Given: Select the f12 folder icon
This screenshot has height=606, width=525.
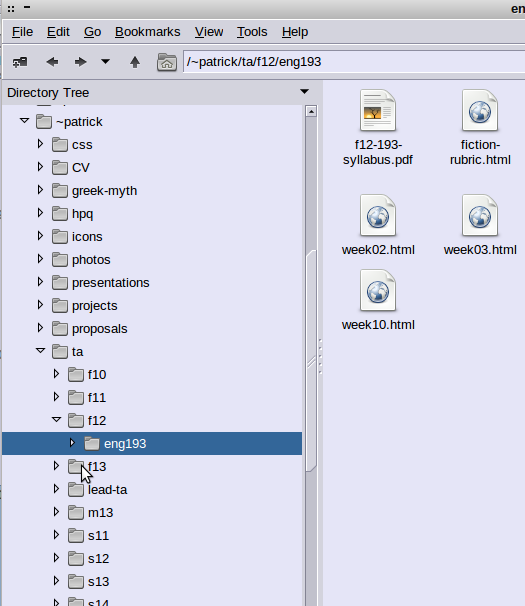Looking at the screenshot, I should tap(76, 420).
